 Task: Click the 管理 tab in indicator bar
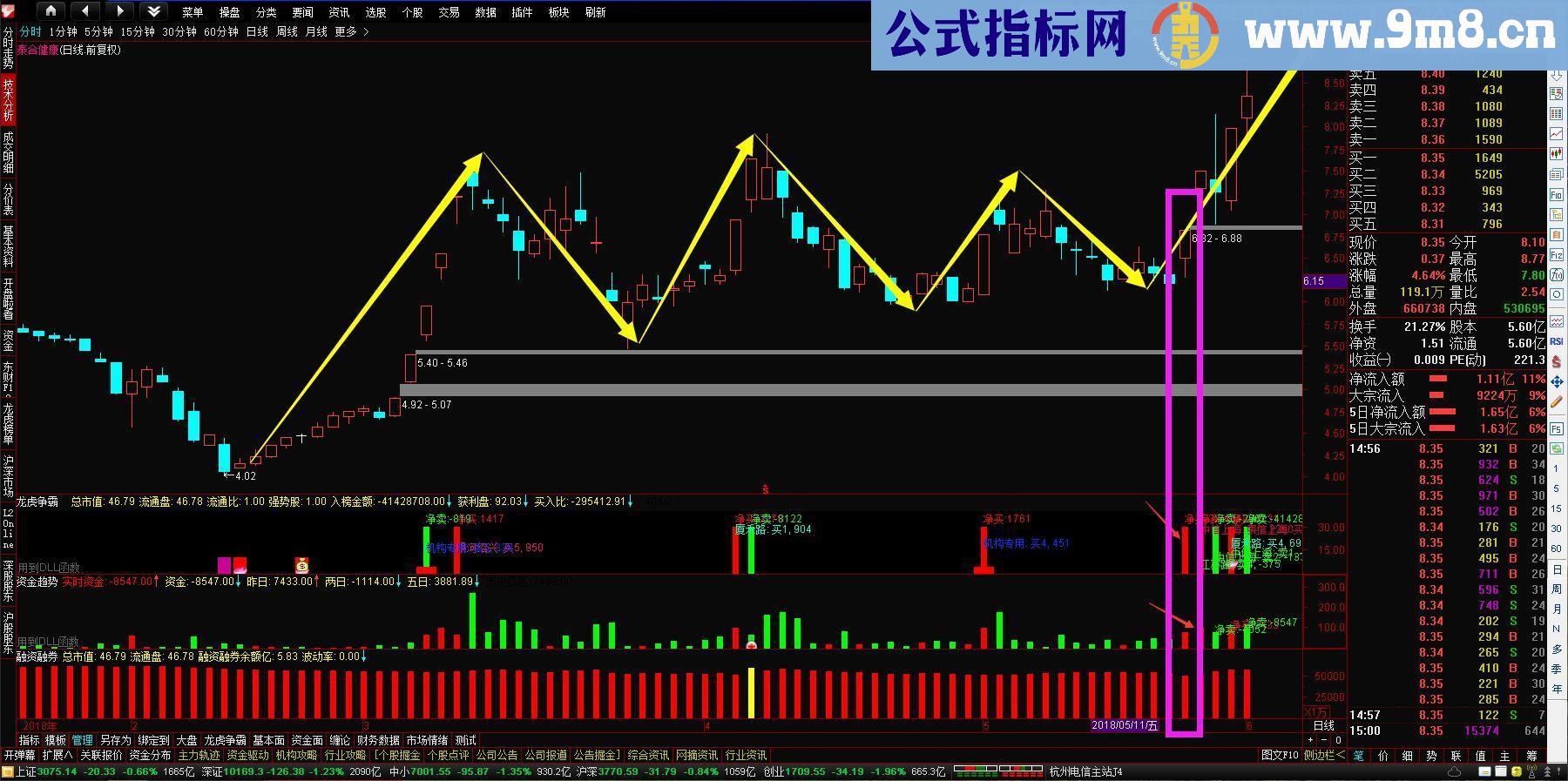(82, 740)
